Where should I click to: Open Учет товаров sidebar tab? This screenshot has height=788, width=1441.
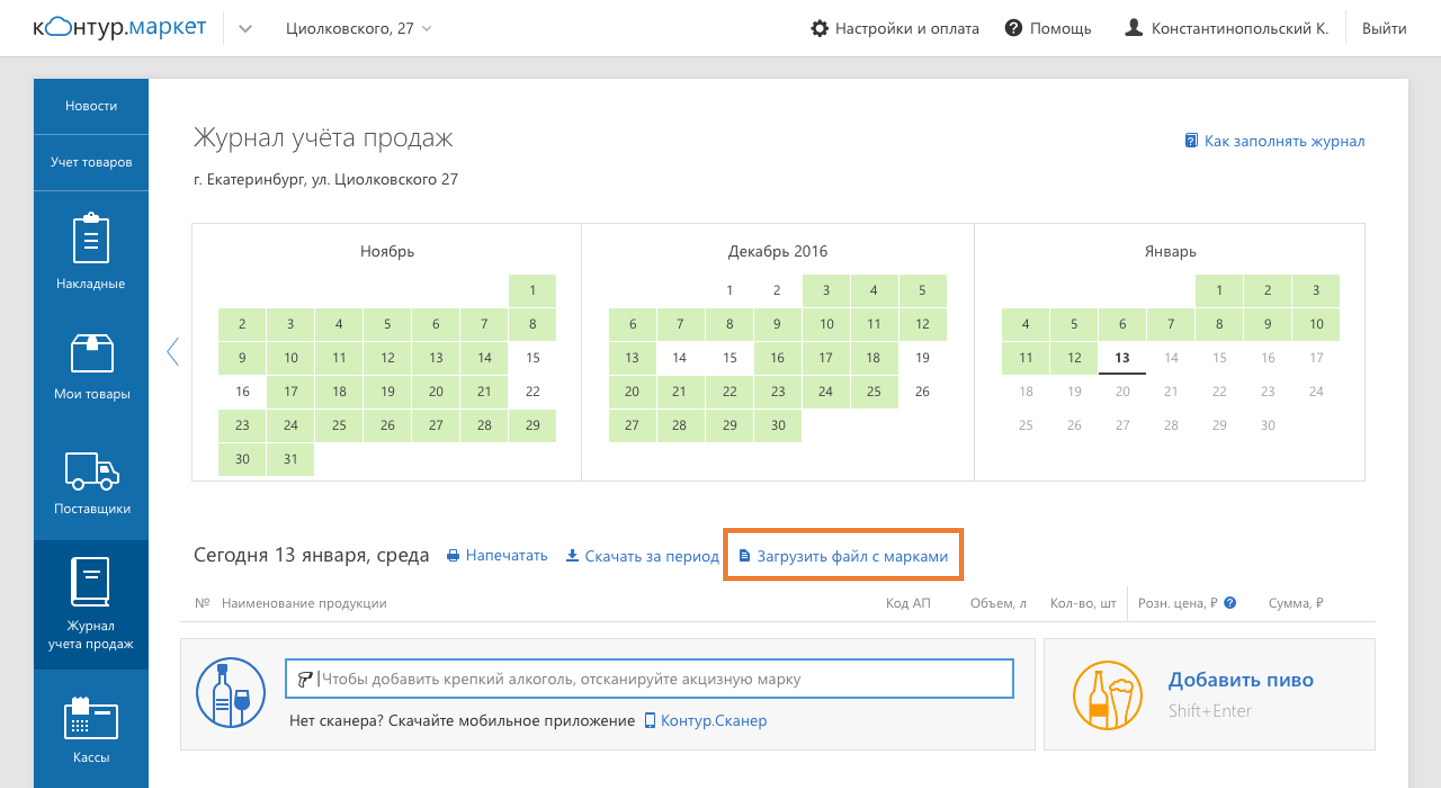[91, 162]
